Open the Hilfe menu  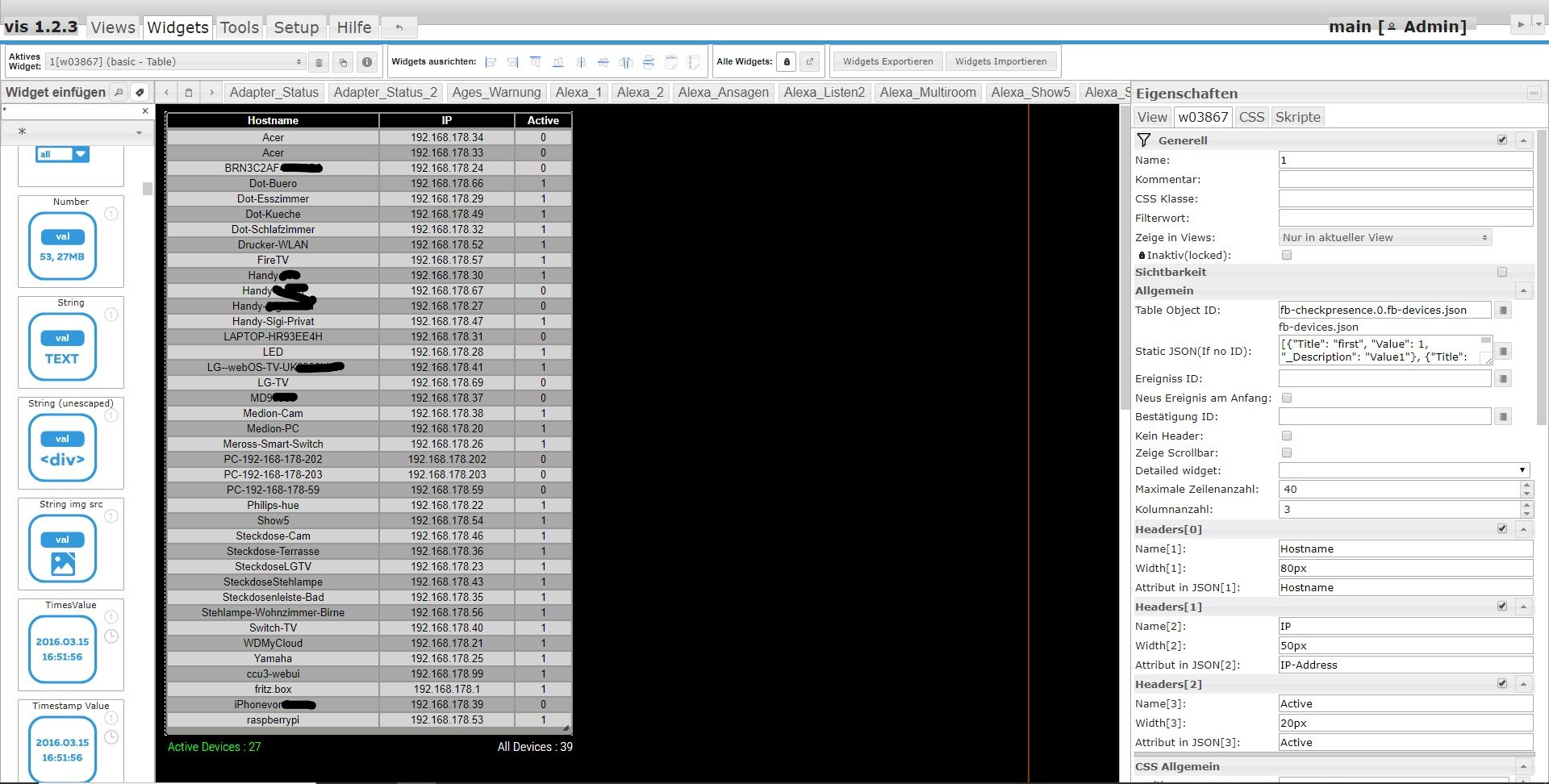pos(353,27)
